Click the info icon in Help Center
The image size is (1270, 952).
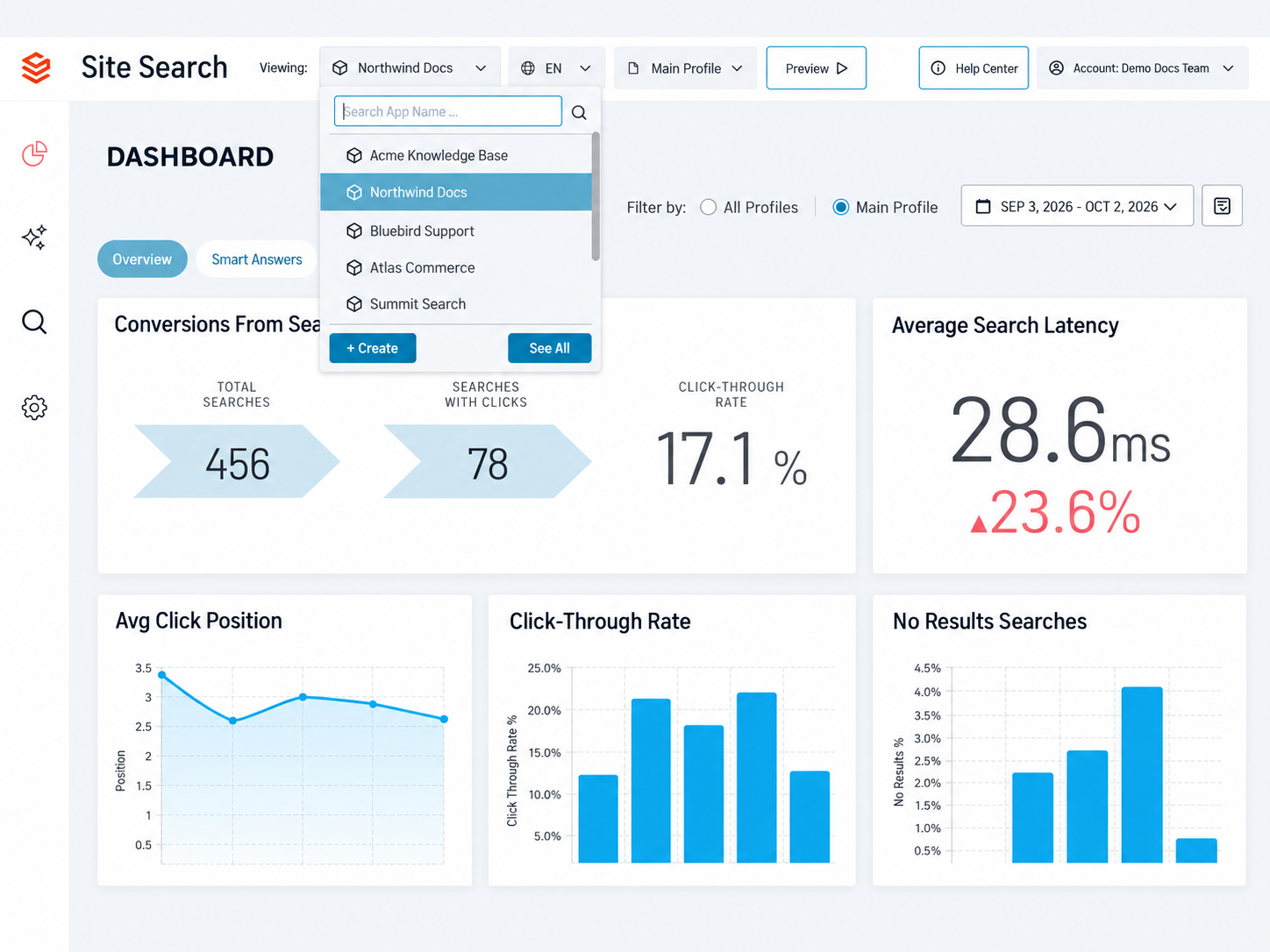point(938,68)
